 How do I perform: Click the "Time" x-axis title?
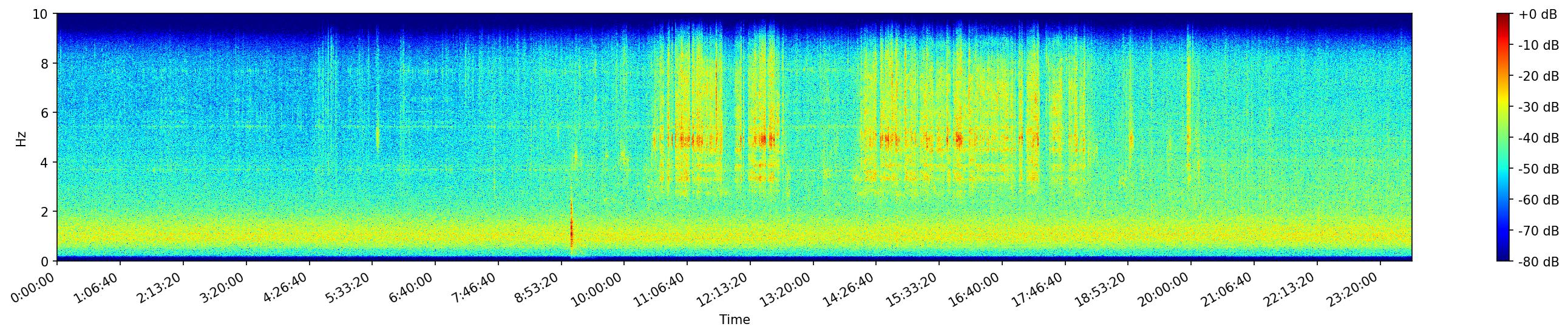point(734,320)
